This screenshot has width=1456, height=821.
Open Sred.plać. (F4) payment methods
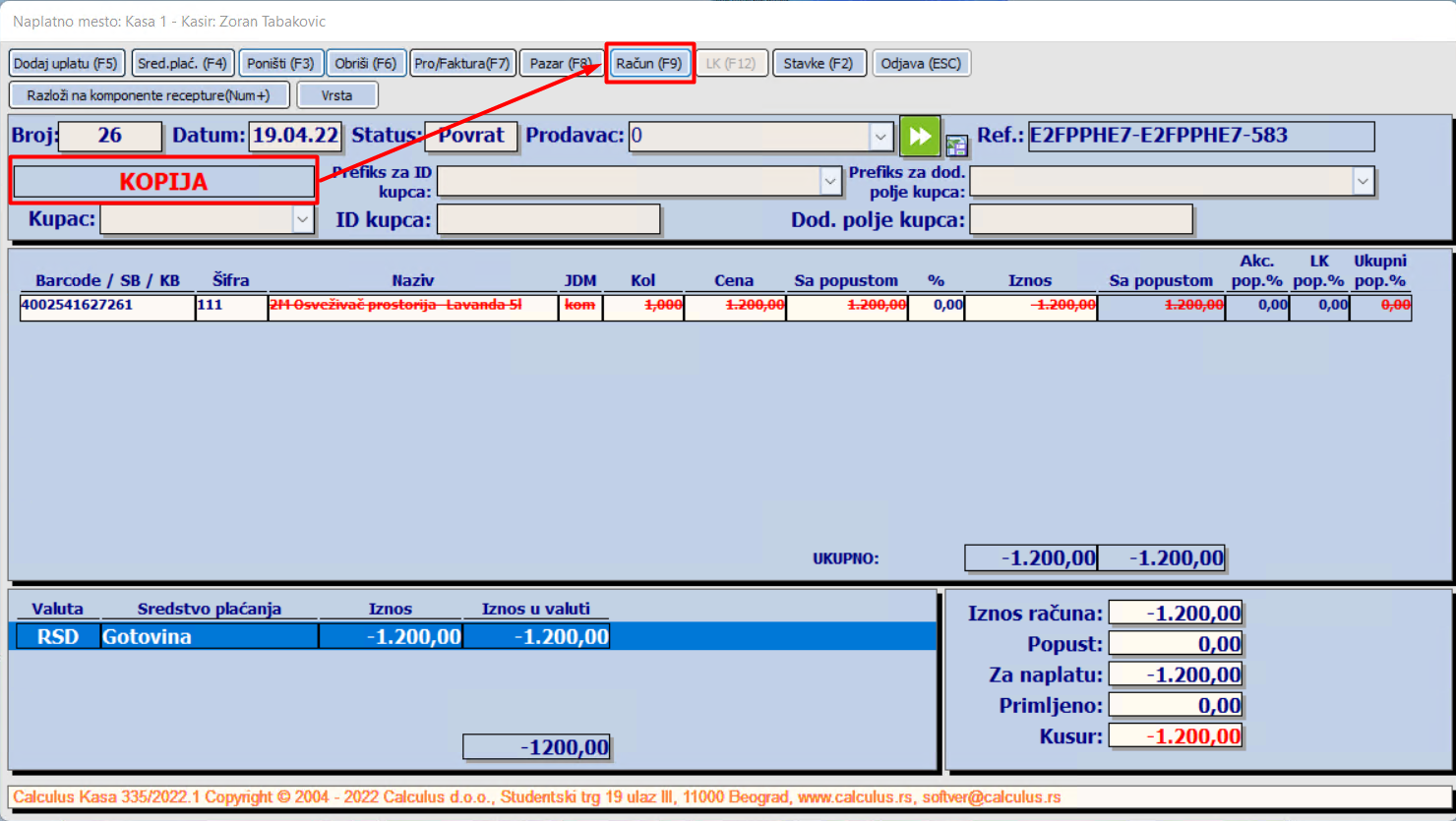pos(182,64)
